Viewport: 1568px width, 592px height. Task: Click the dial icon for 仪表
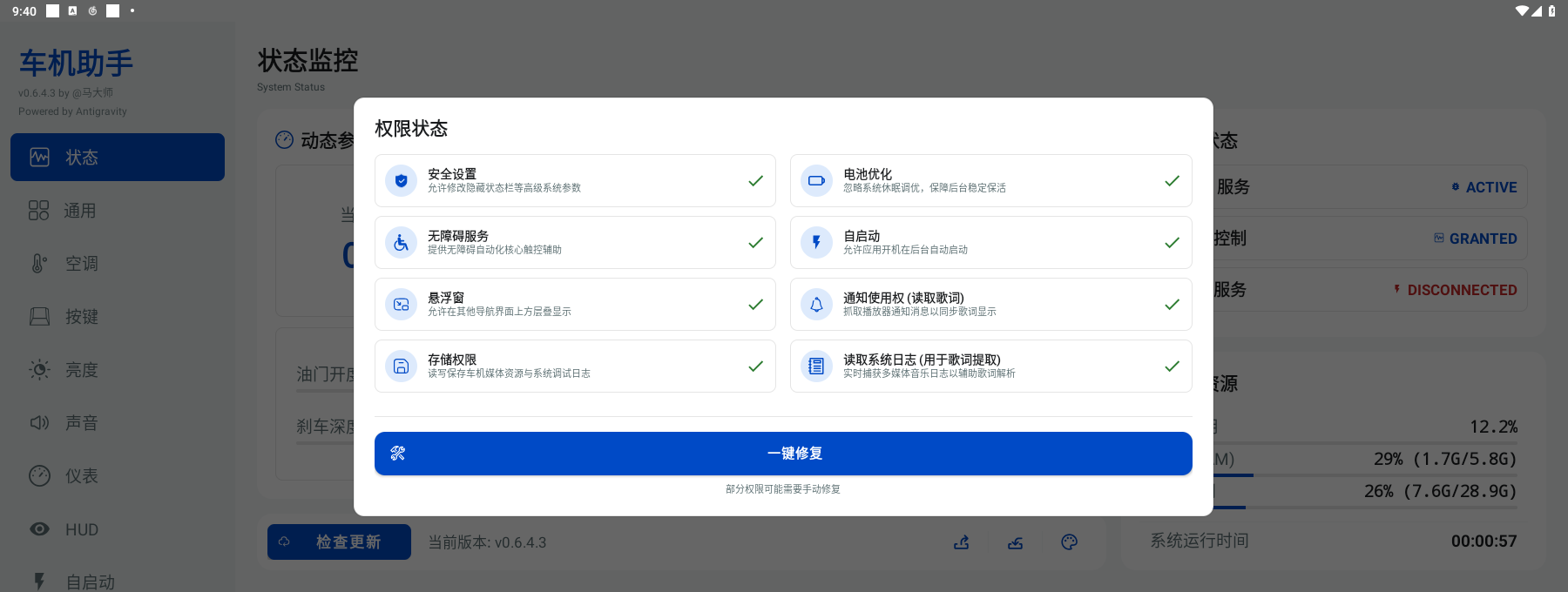(39, 476)
